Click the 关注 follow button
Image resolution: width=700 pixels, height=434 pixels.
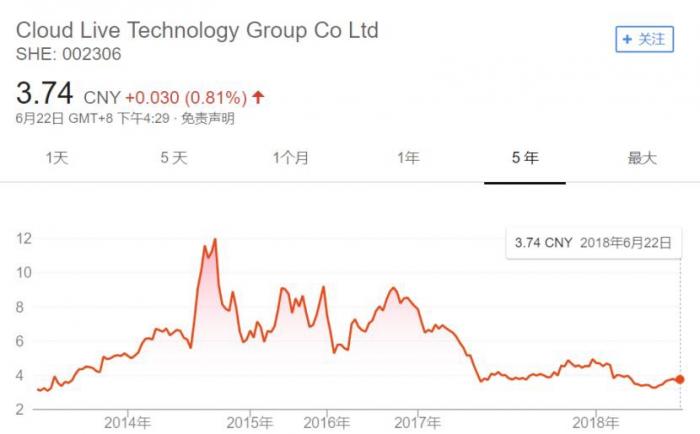tap(643, 39)
